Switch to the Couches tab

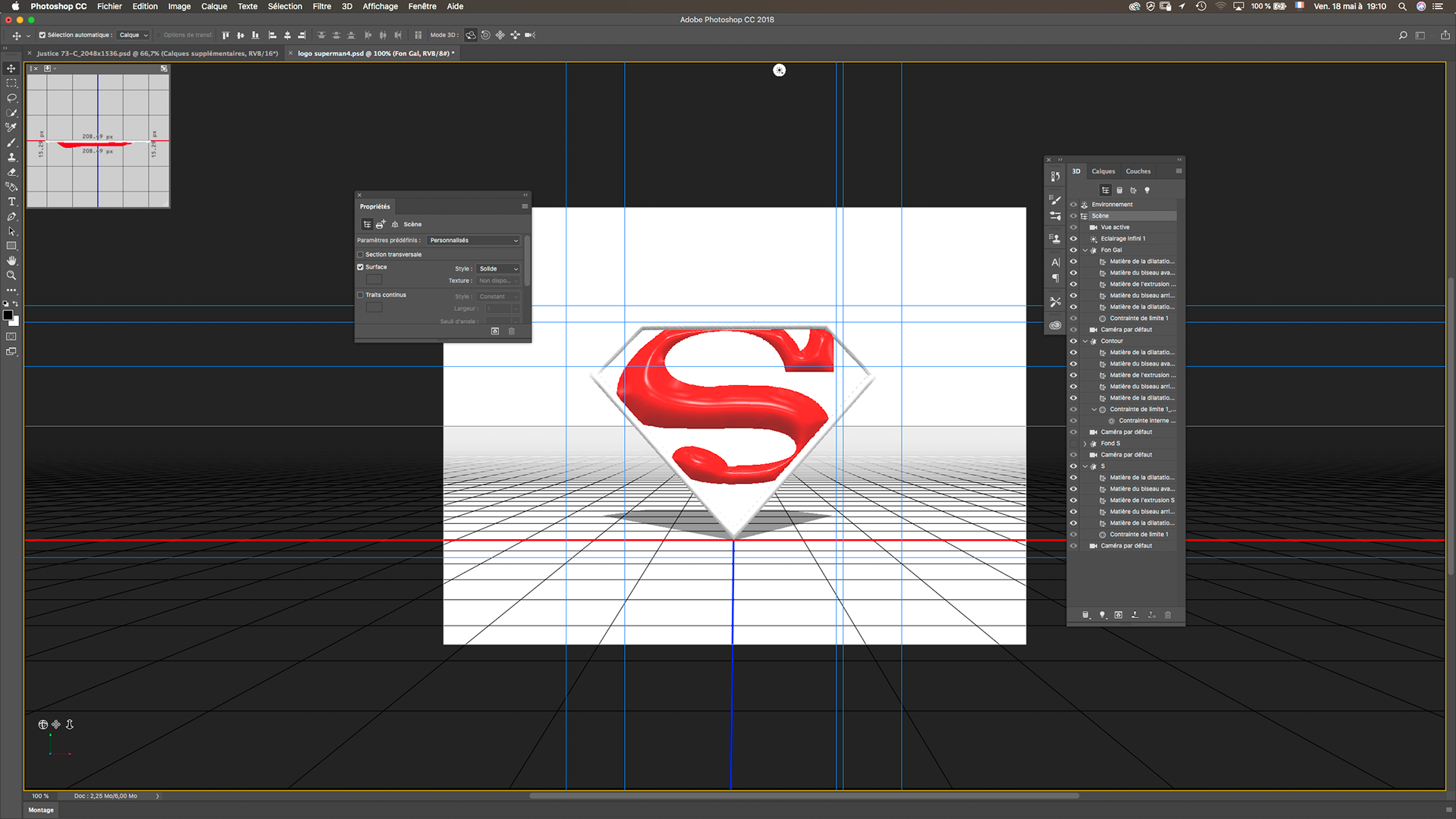[x=1137, y=171]
